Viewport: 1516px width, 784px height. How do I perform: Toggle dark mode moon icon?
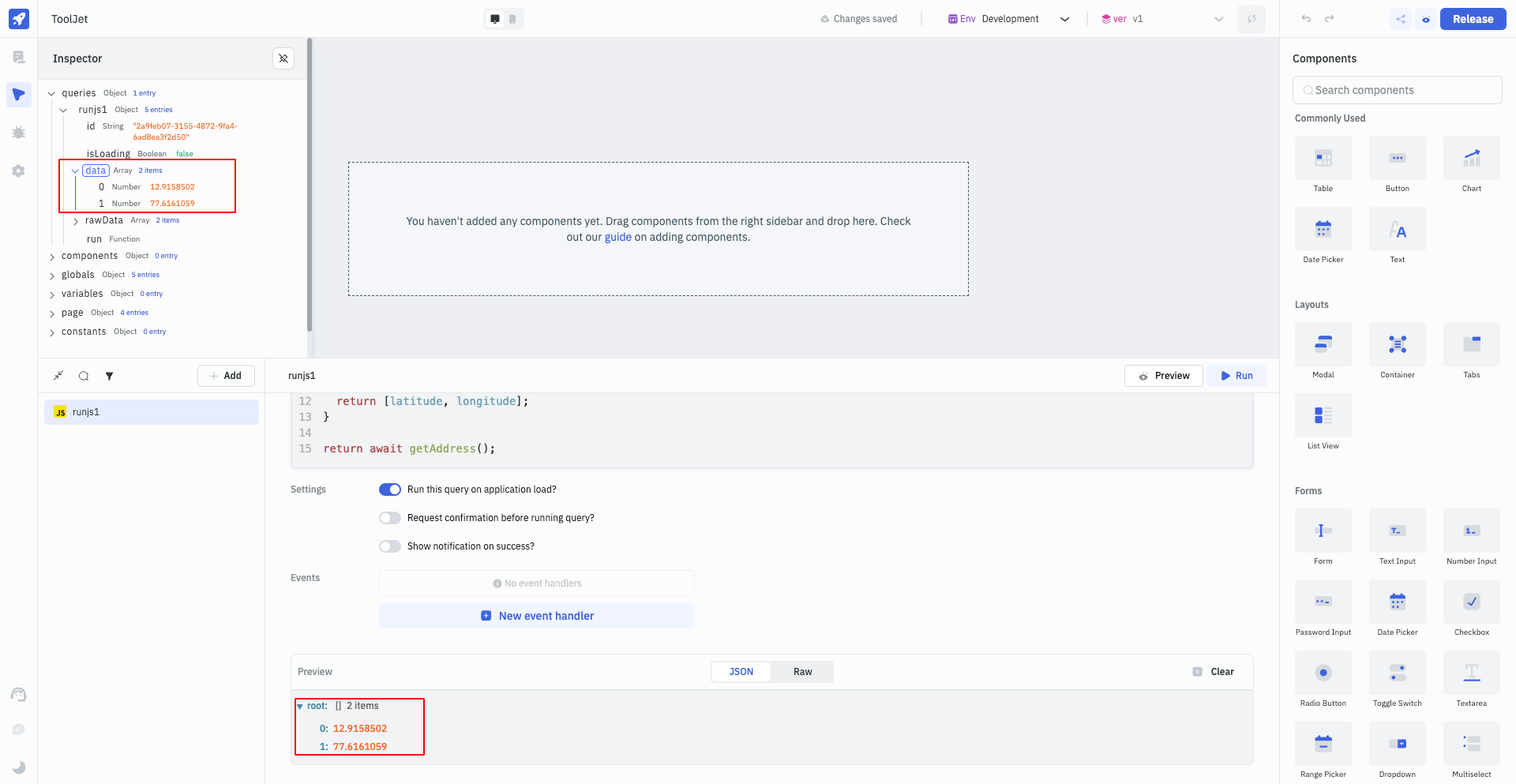19,767
